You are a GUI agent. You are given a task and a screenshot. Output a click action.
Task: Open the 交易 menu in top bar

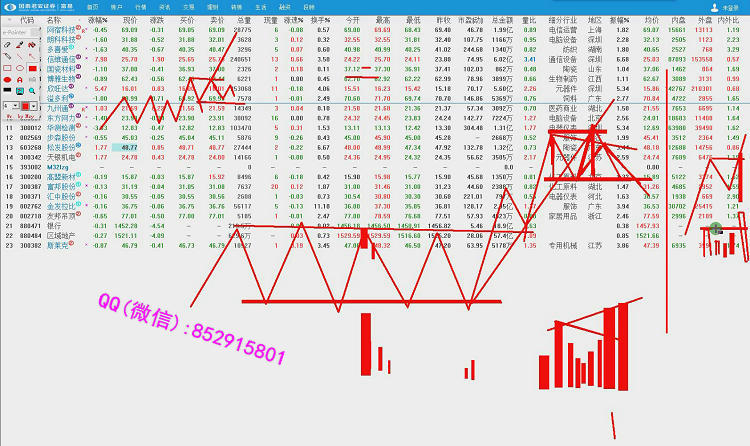pyautogui.click(x=190, y=6)
